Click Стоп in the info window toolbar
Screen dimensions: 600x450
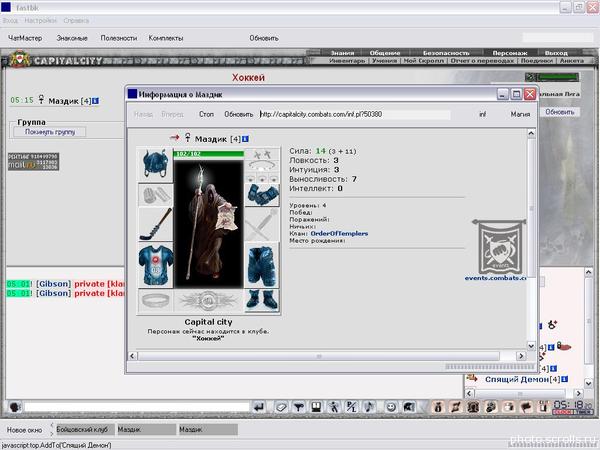206,114
